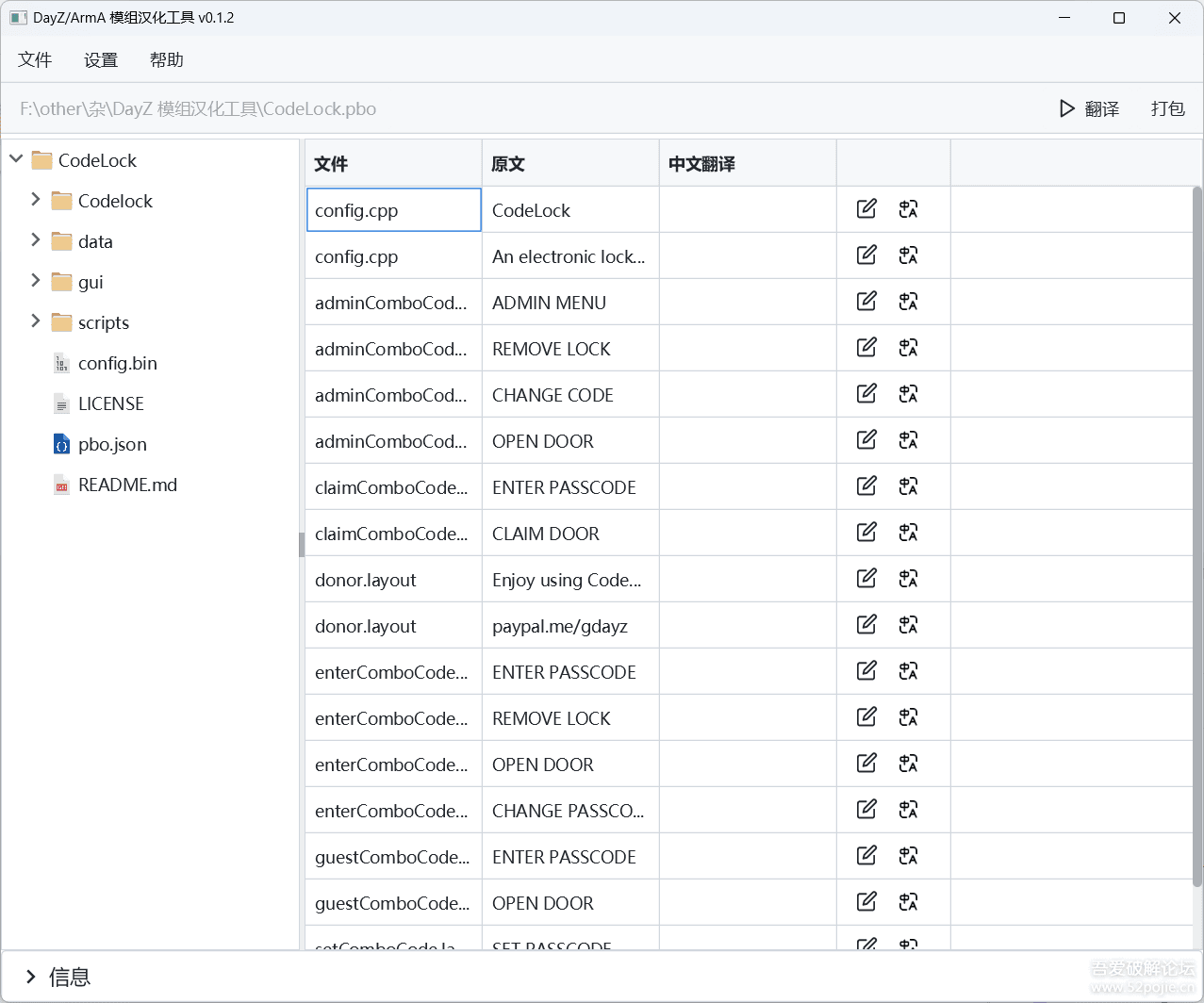Edit translation for CLAIM DOOR row
The width and height of the screenshot is (1204, 1003).
(866, 533)
